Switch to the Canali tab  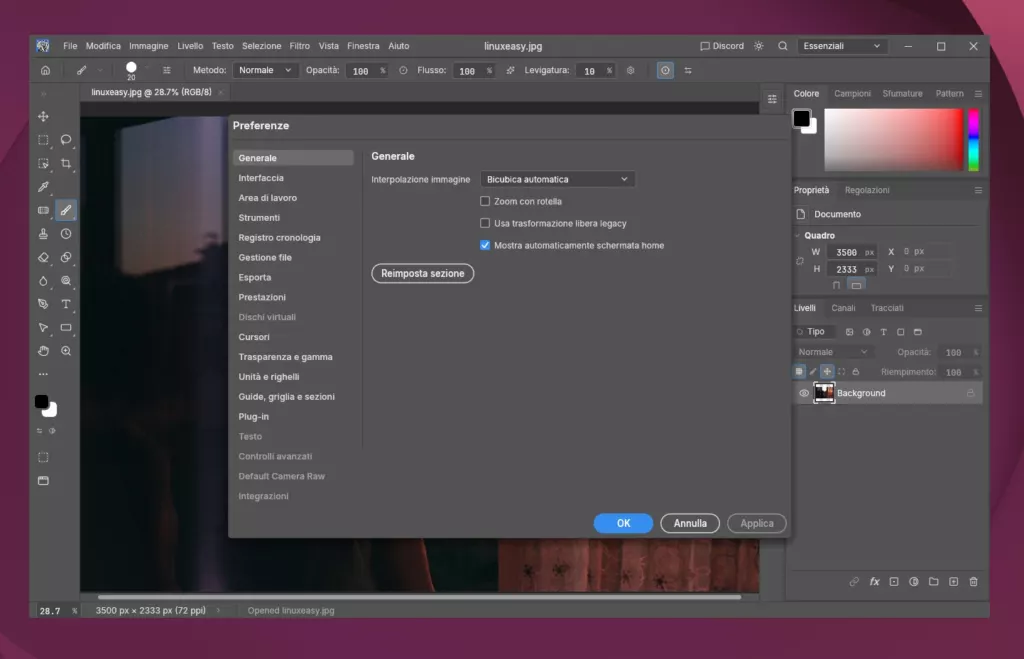point(842,308)
